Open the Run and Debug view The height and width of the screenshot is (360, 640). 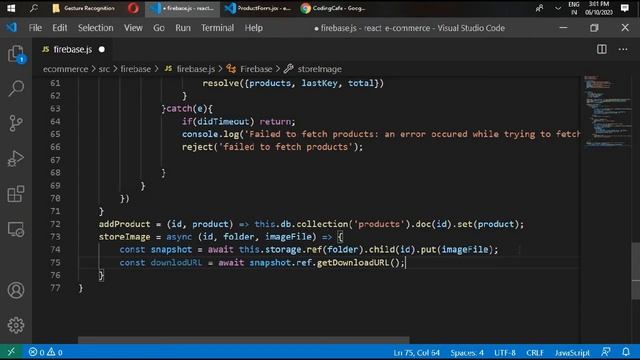[x=16, y=158]
